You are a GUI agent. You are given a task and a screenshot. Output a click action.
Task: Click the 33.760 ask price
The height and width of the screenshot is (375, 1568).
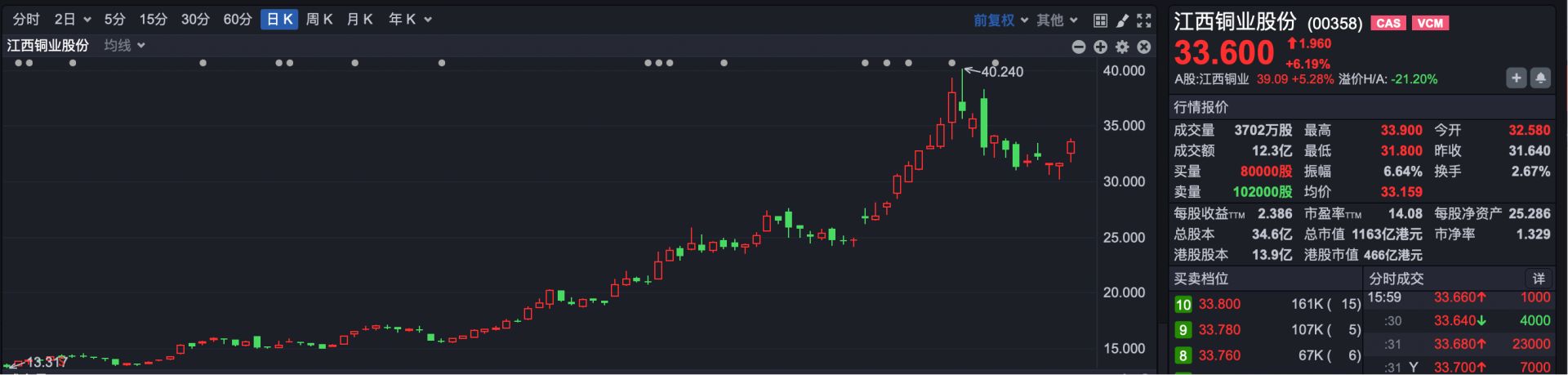tap(1219, 355)
